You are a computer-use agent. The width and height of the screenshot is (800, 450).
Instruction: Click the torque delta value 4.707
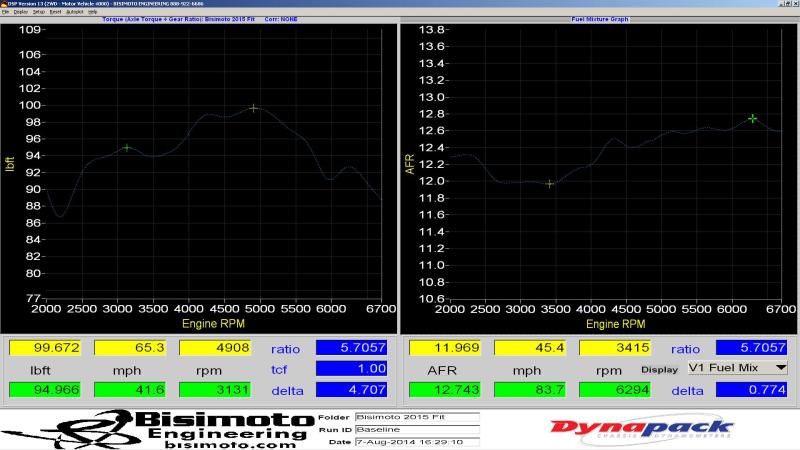352,390
